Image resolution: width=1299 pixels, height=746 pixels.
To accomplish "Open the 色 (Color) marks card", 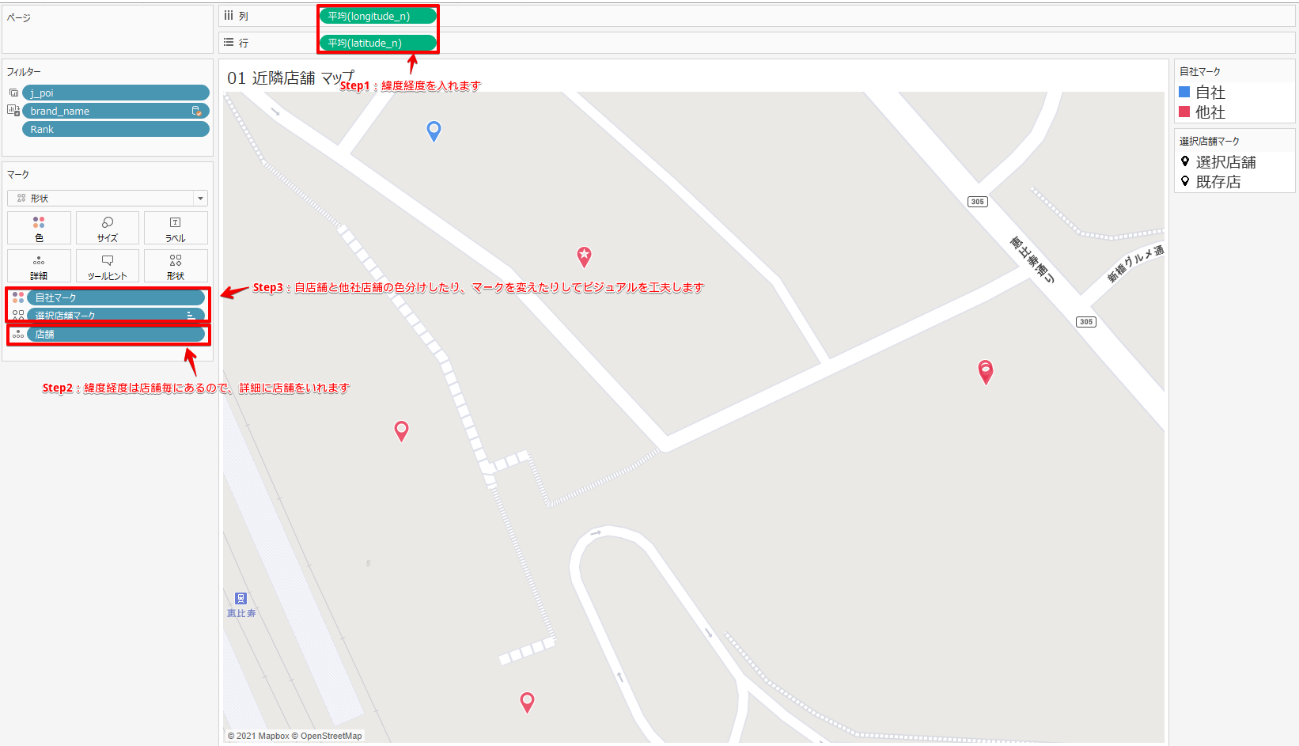I will click(x=39, y=228).
